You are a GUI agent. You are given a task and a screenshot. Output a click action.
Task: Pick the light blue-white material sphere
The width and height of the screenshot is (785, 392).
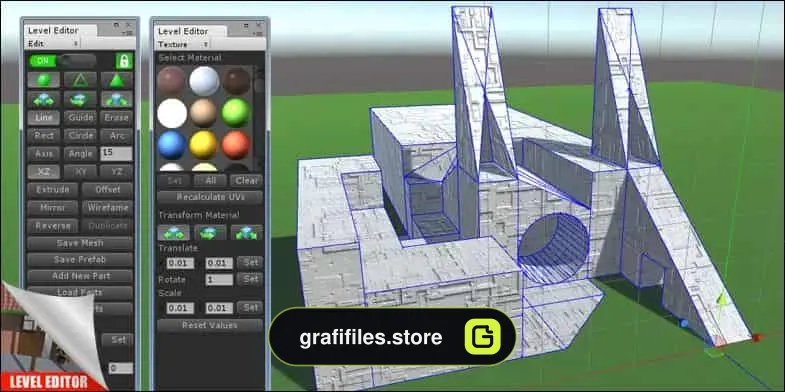pos(204,81)
